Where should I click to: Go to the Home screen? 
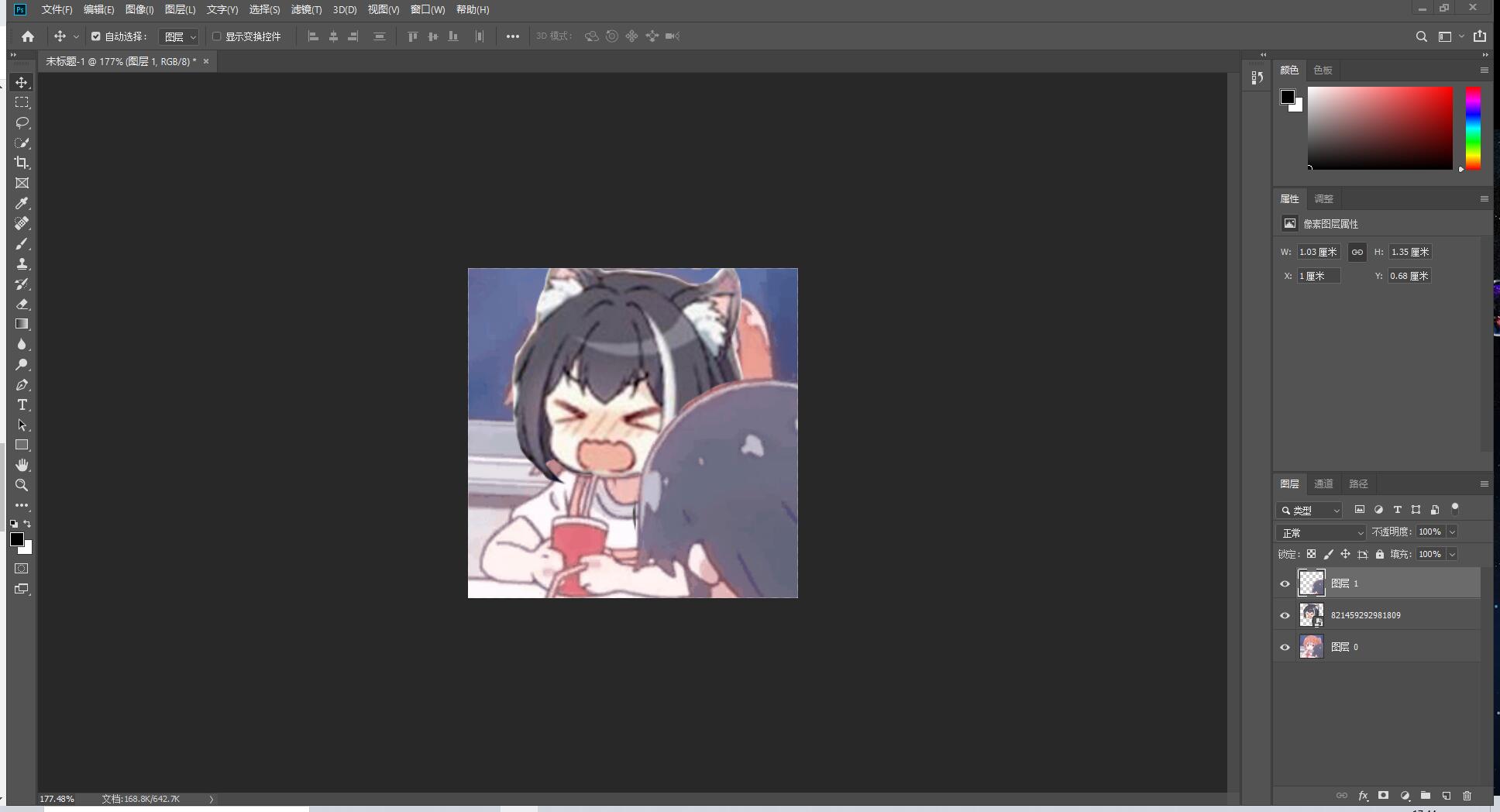click(x=28, y=36)
